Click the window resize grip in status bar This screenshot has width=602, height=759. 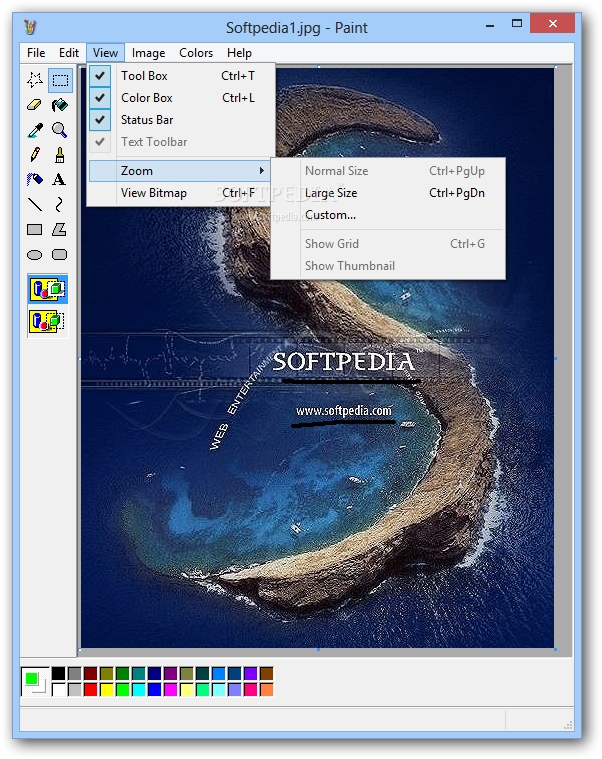569,726
